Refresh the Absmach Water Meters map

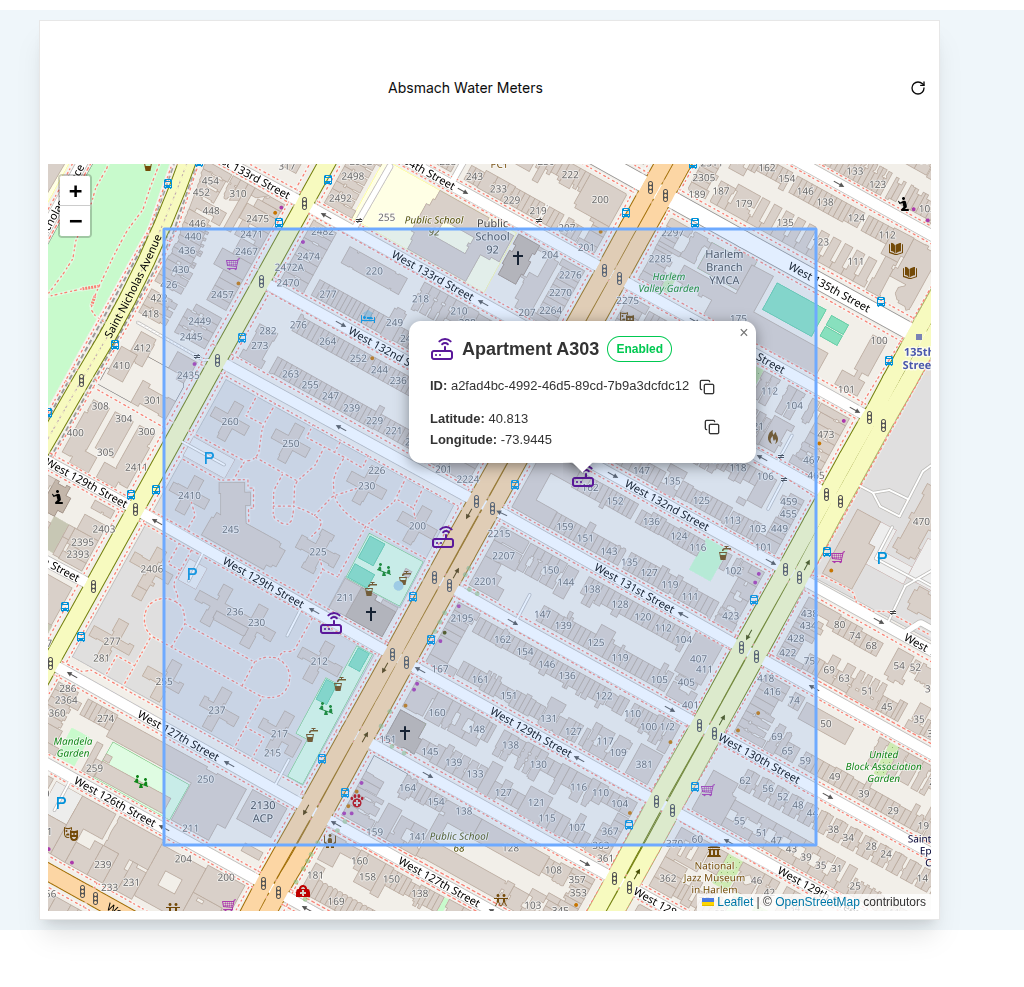917,88
